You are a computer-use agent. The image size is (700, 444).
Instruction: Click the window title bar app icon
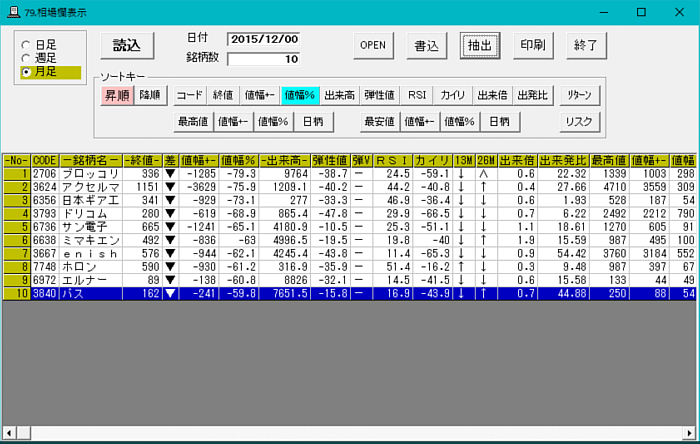coord(13,12)
